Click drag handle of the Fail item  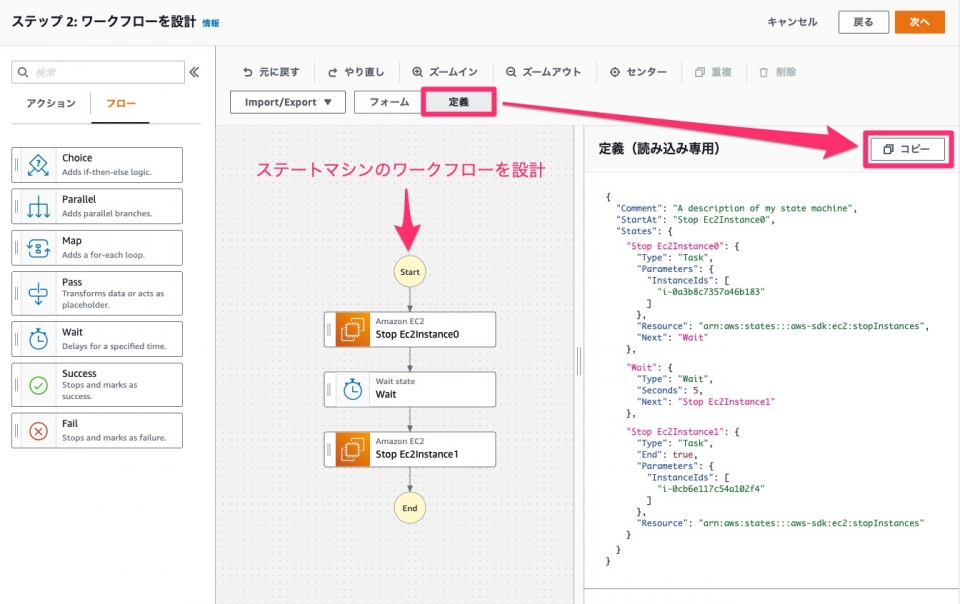coord(17,431)
